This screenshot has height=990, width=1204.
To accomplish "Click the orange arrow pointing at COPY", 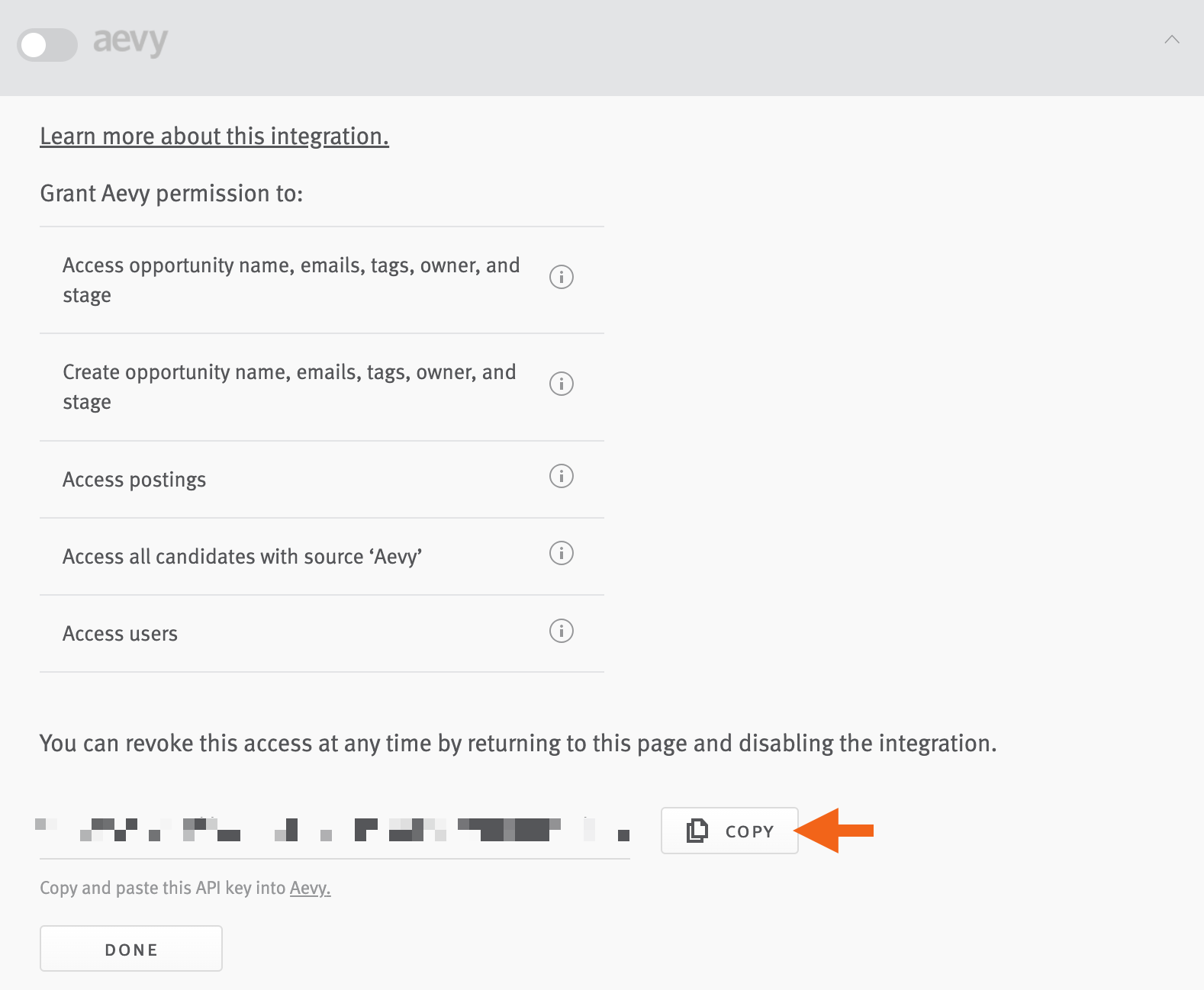I will [x=835, y=831].
